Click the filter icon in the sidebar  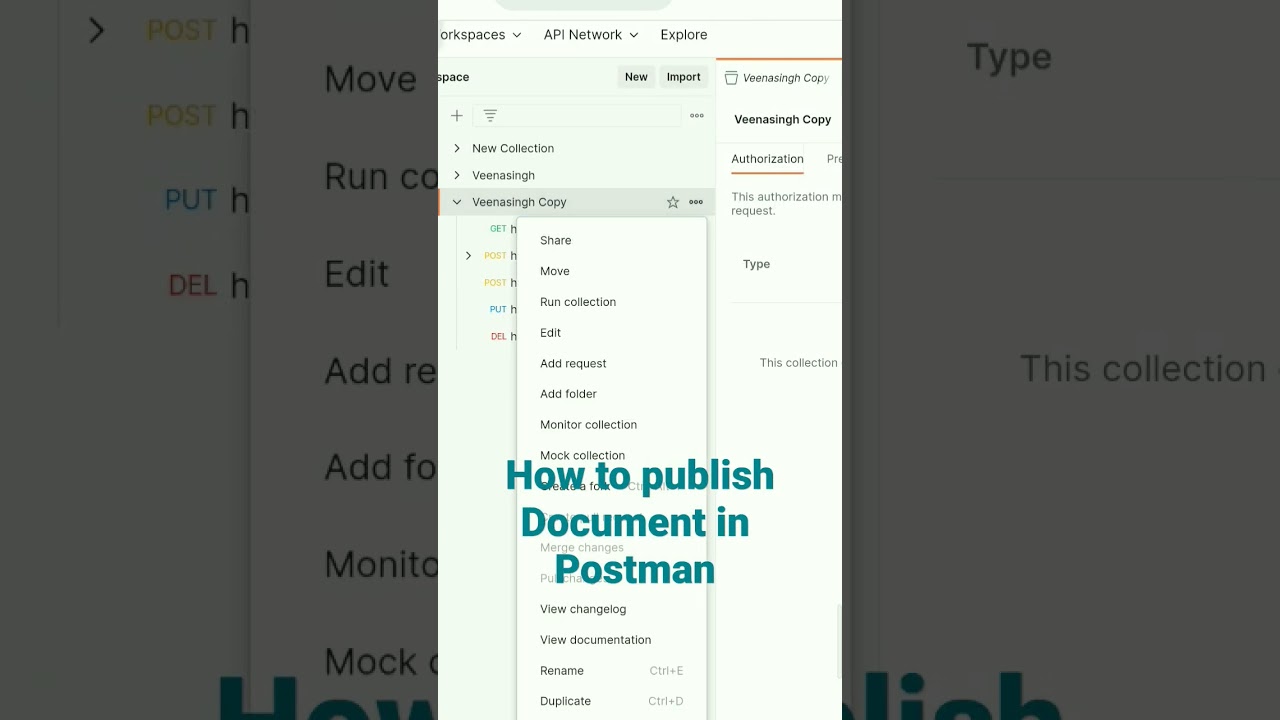(x=490, y=116)
